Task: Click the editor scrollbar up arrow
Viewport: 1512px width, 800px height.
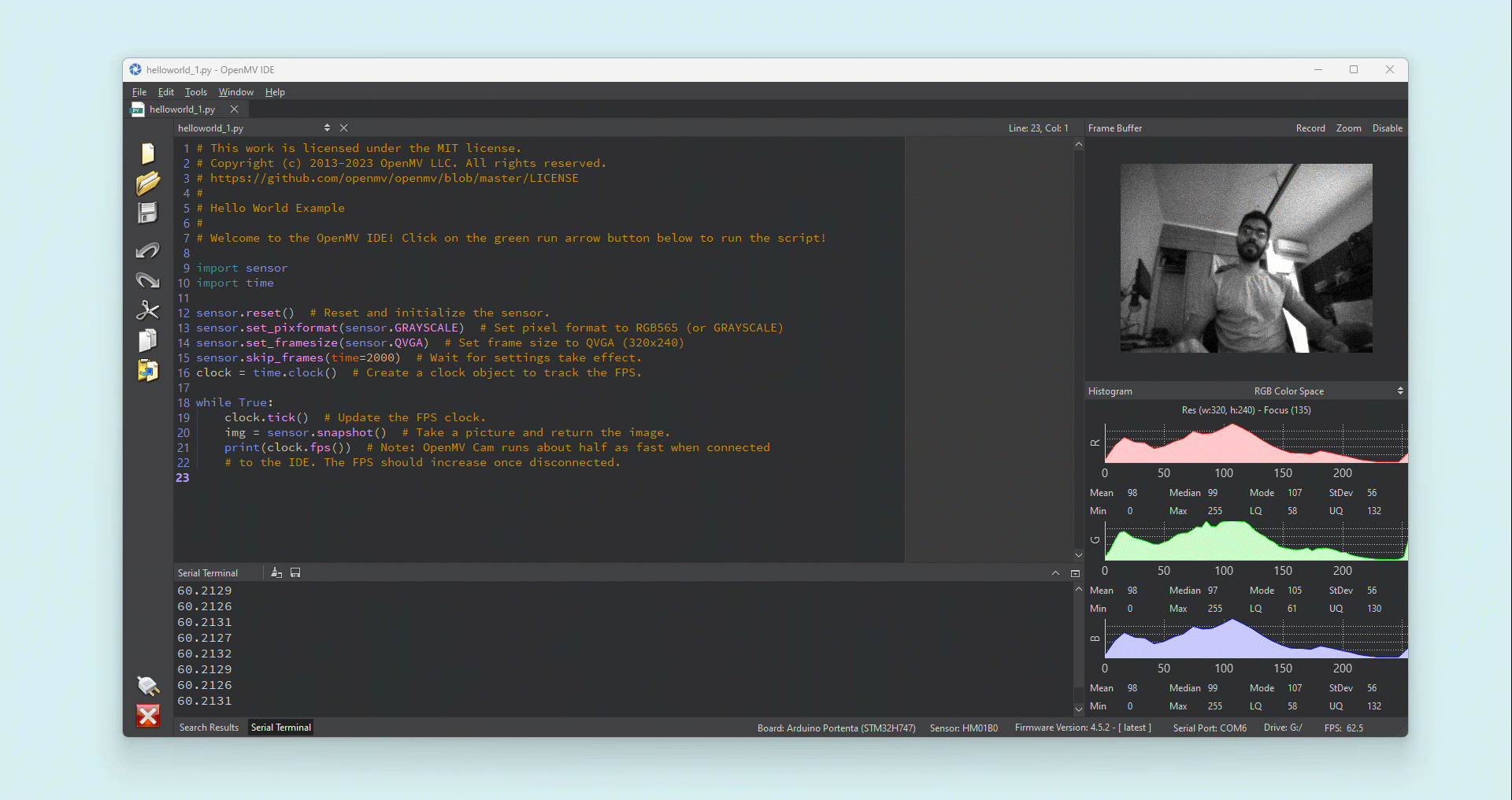Action: (x=1079, y=145)
